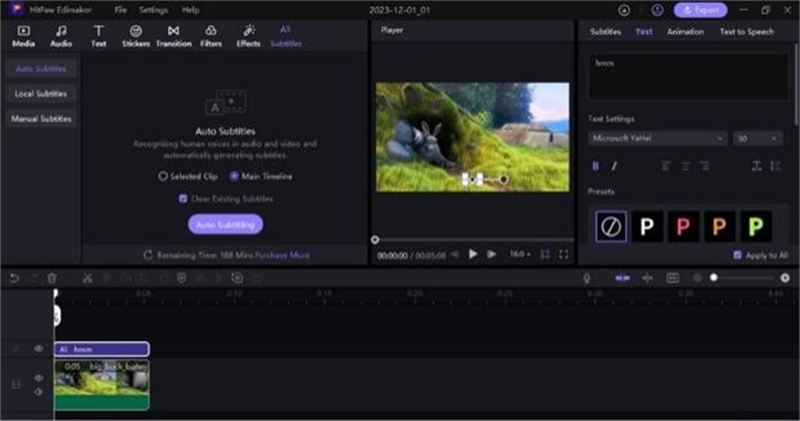The image size is (800, 421).
Task: Select the Text tab in properties panel
Action: tap(644, 32)
